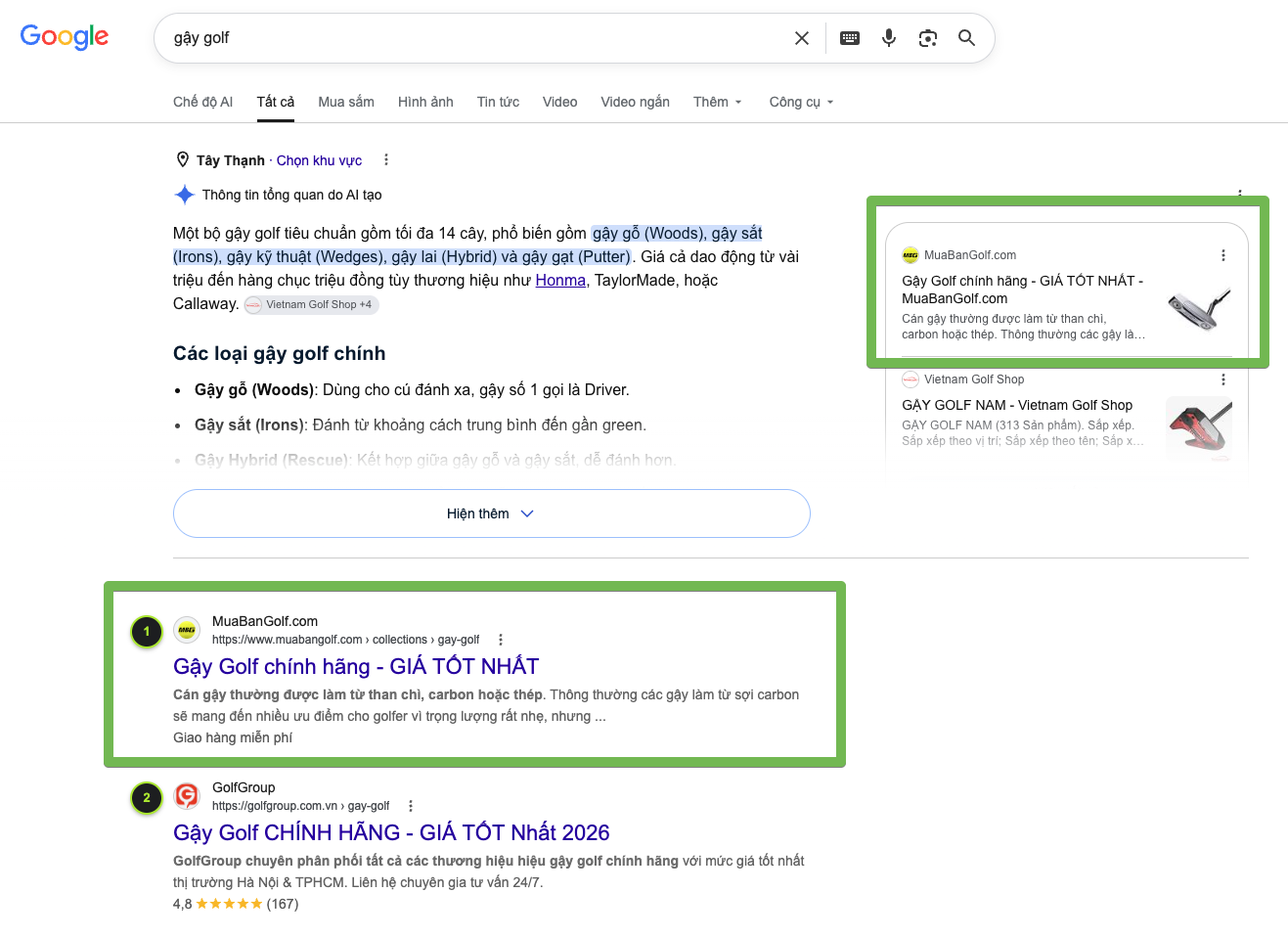
Task: Open Gậy Golf CHÍNH HÃNG - GIÁ TỐT Nhất 2026
Action: pos(391,833)
